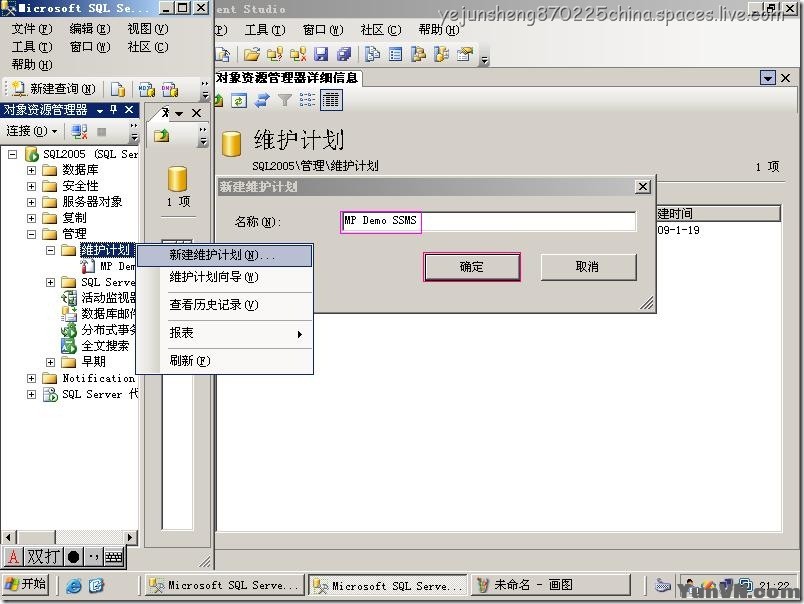The width and height of the screenshot is (804, 604).
Task: Collapse the SQL2005 server root node
Action: click(13, 154)
